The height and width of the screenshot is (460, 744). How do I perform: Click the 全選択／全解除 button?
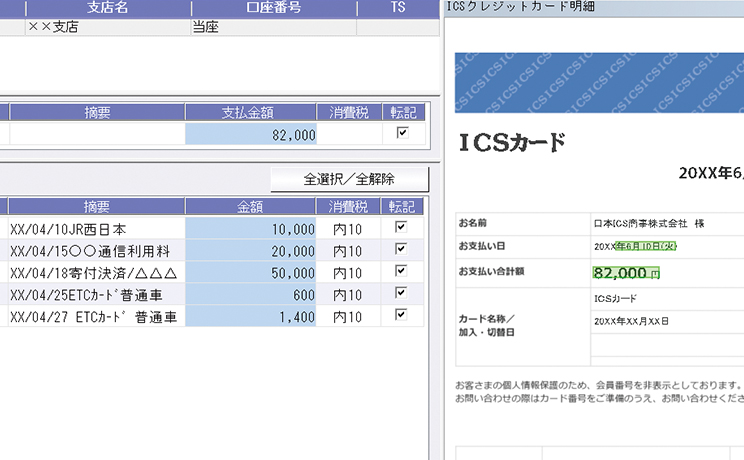(349, 180)
